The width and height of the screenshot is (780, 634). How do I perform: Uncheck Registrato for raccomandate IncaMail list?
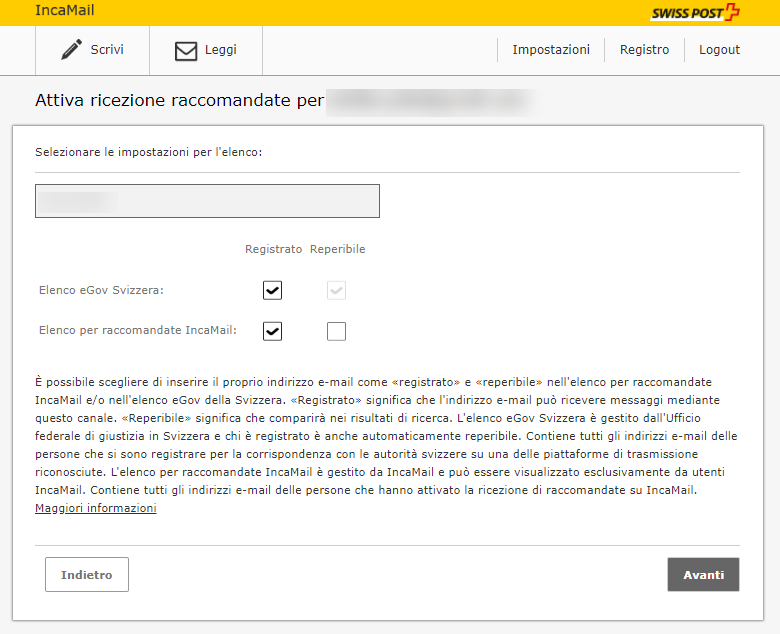coord(273,331)
